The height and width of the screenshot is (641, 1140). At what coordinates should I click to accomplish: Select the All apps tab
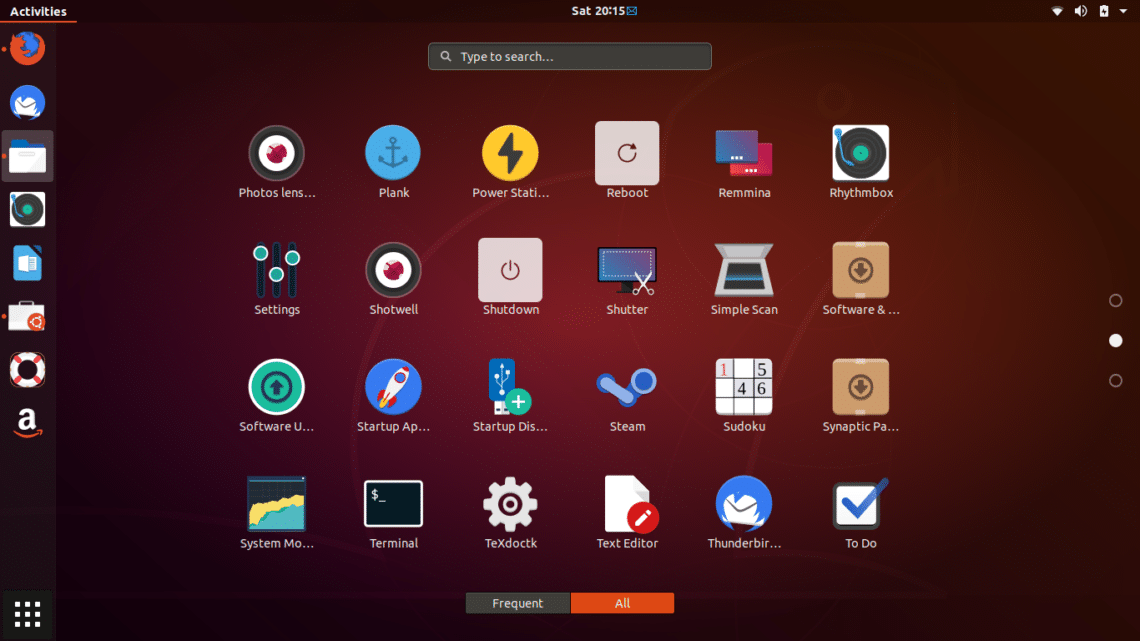coord(622,603)
